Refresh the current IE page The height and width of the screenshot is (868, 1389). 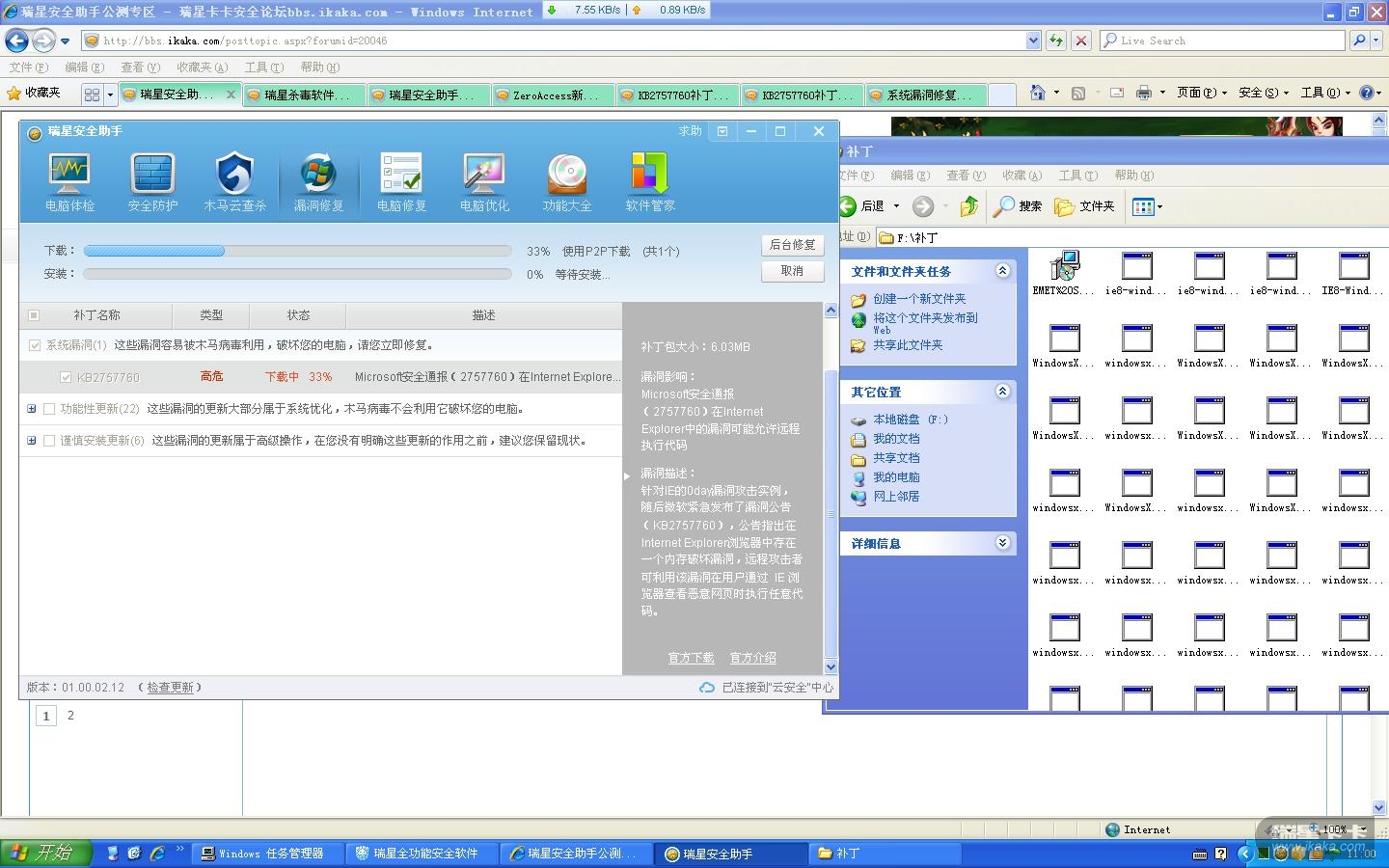(x=1056, y=41)
